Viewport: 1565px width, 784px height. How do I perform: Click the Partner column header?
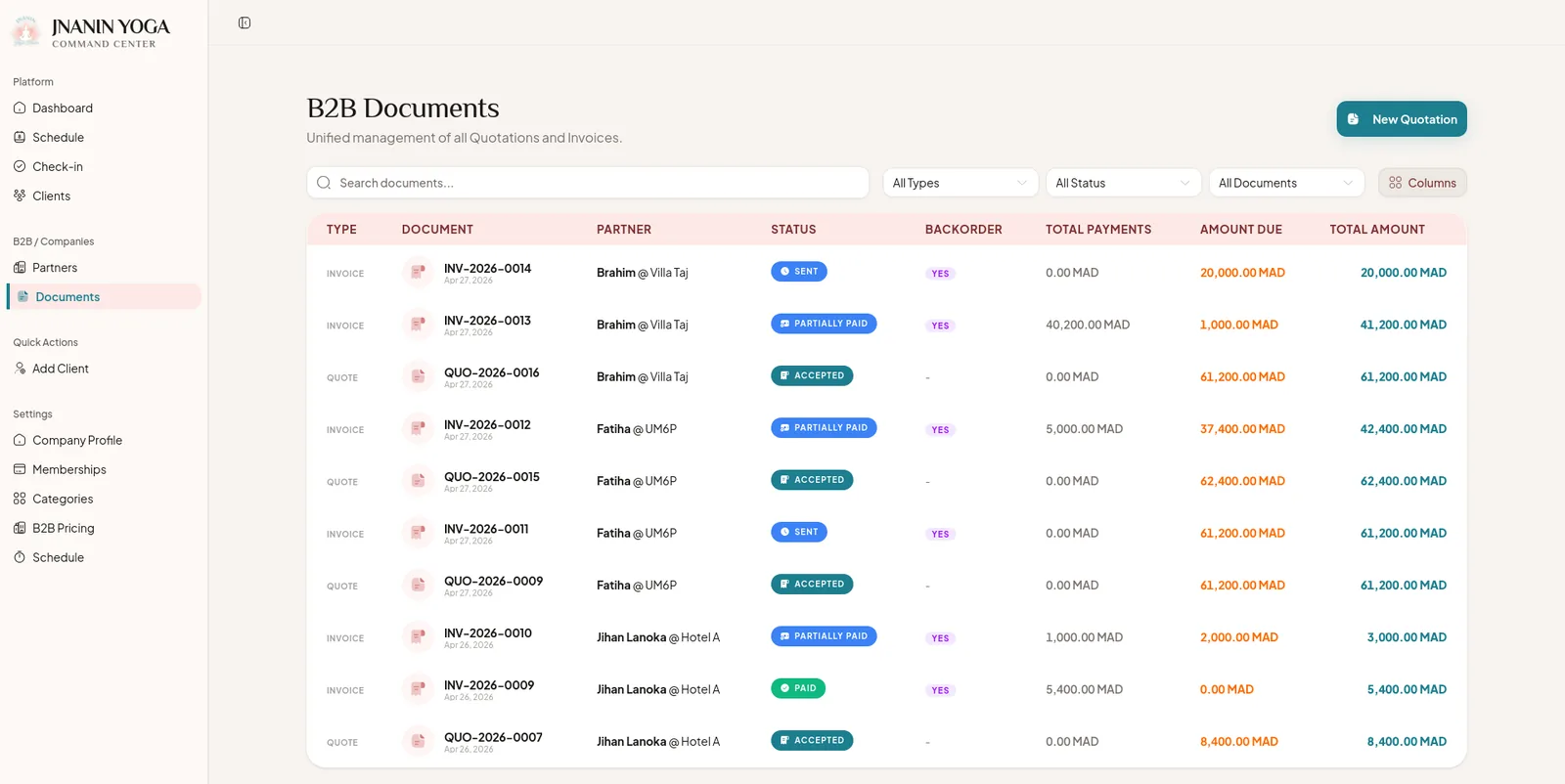click(x=624, y=230)
